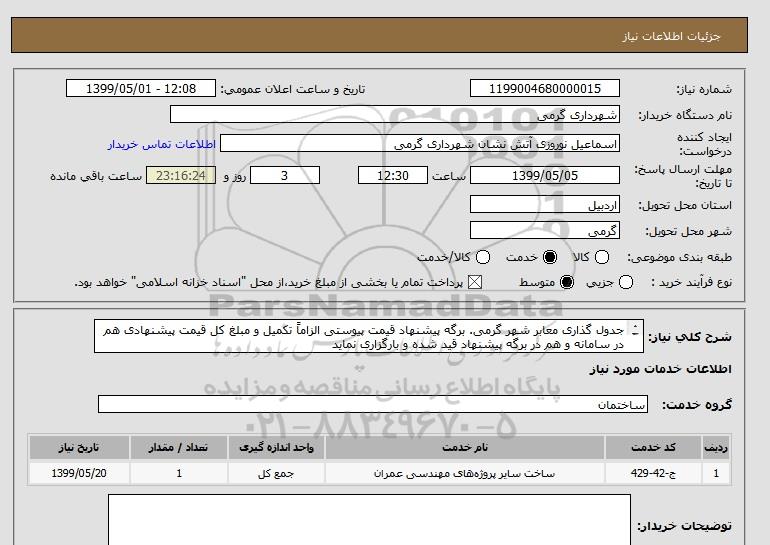Click the نام دستگاه خریدار label

[685, 115]
